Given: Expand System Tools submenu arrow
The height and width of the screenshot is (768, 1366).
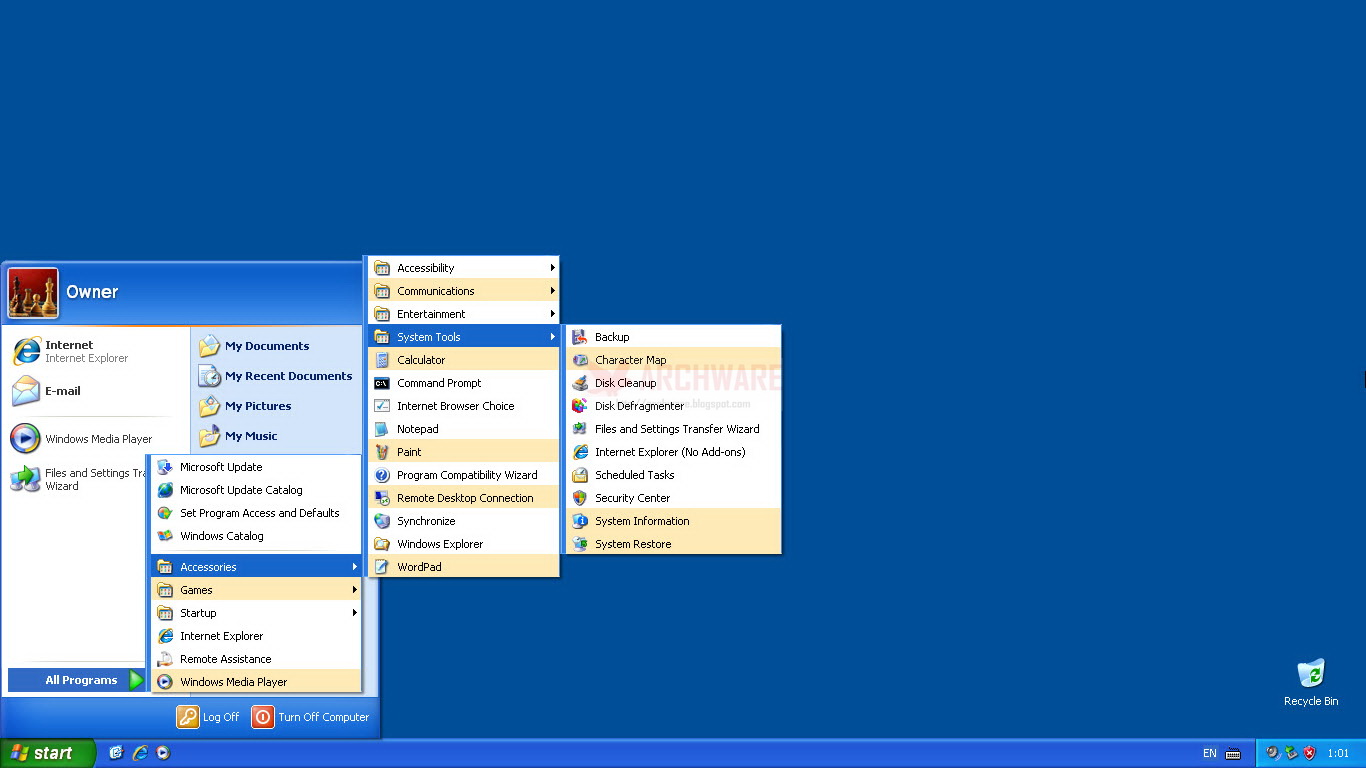Looking at the screenshot, I should (x=552, y=337).
